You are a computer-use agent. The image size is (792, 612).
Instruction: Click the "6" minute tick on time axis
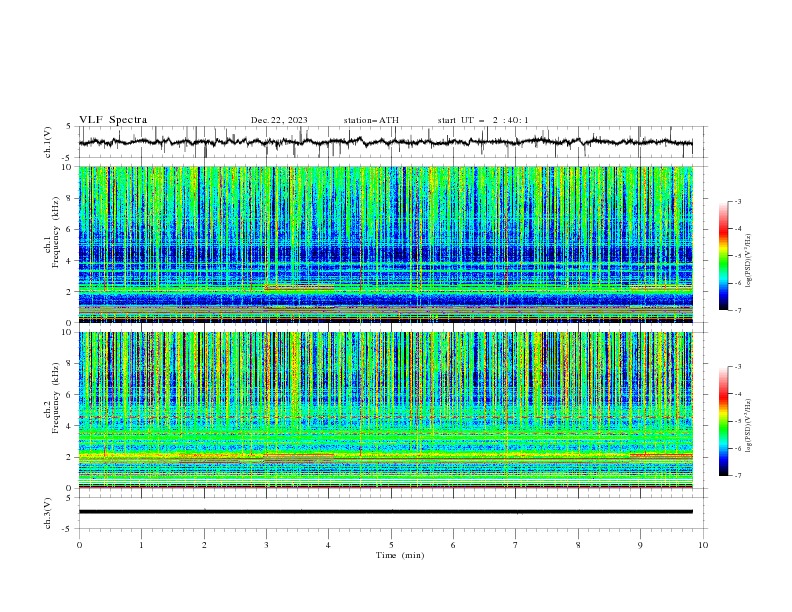(x=453, y=545)
